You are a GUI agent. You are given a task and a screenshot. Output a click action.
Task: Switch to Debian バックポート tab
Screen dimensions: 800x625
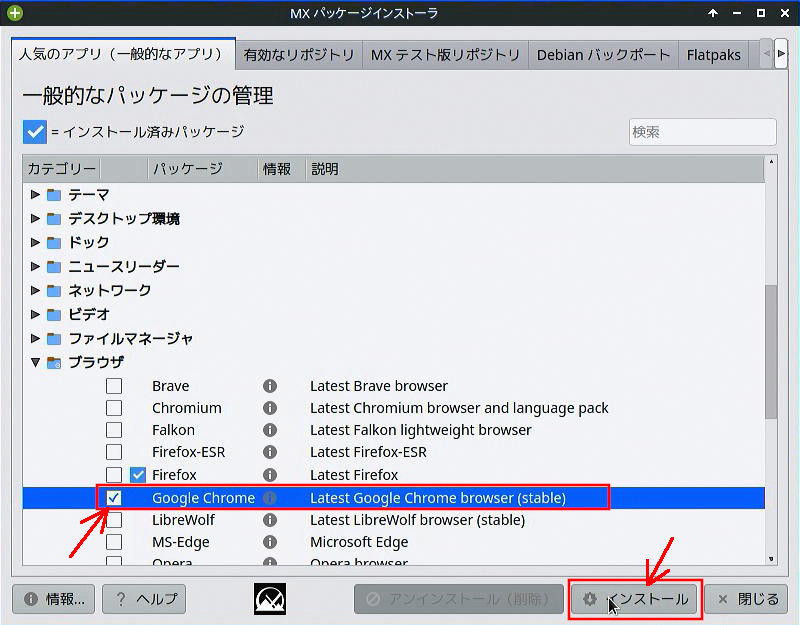pyautogui.click(x=604, y=55)
